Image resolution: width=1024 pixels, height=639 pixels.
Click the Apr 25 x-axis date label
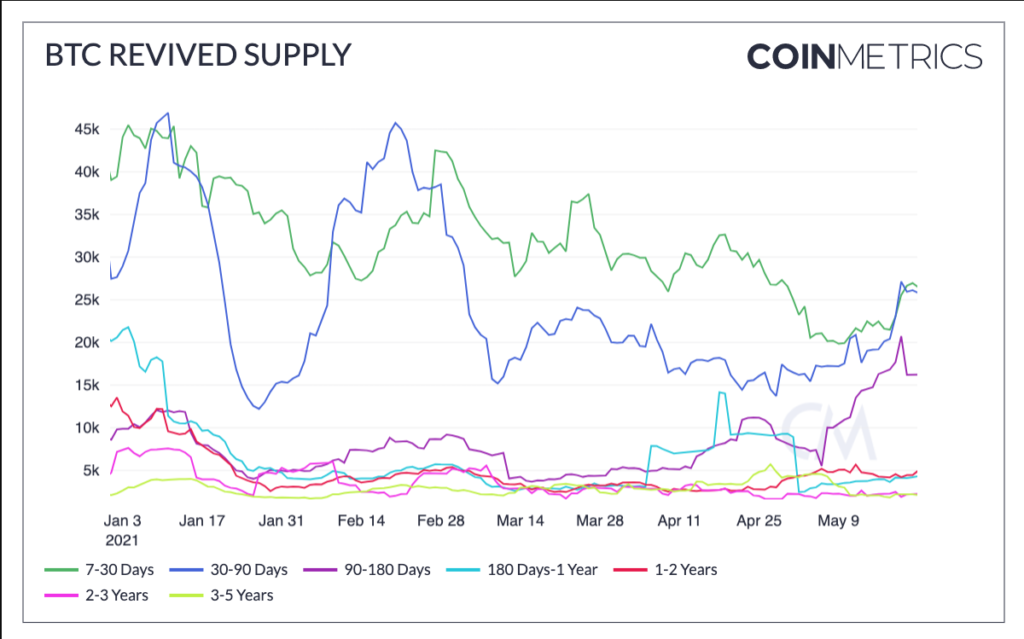click(759, 521)
